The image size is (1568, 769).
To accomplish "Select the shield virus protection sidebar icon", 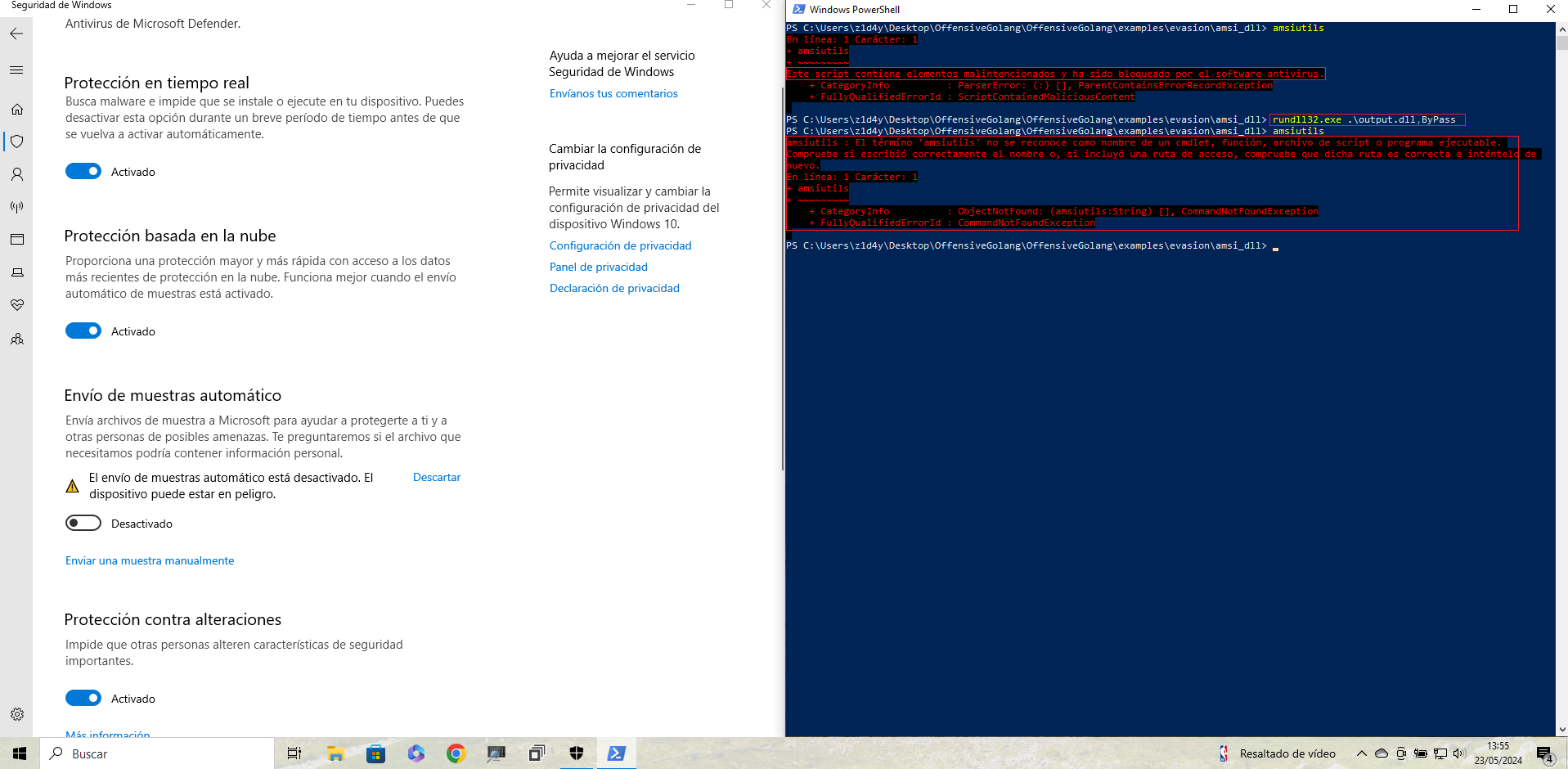I will click(x=16, y=142).
